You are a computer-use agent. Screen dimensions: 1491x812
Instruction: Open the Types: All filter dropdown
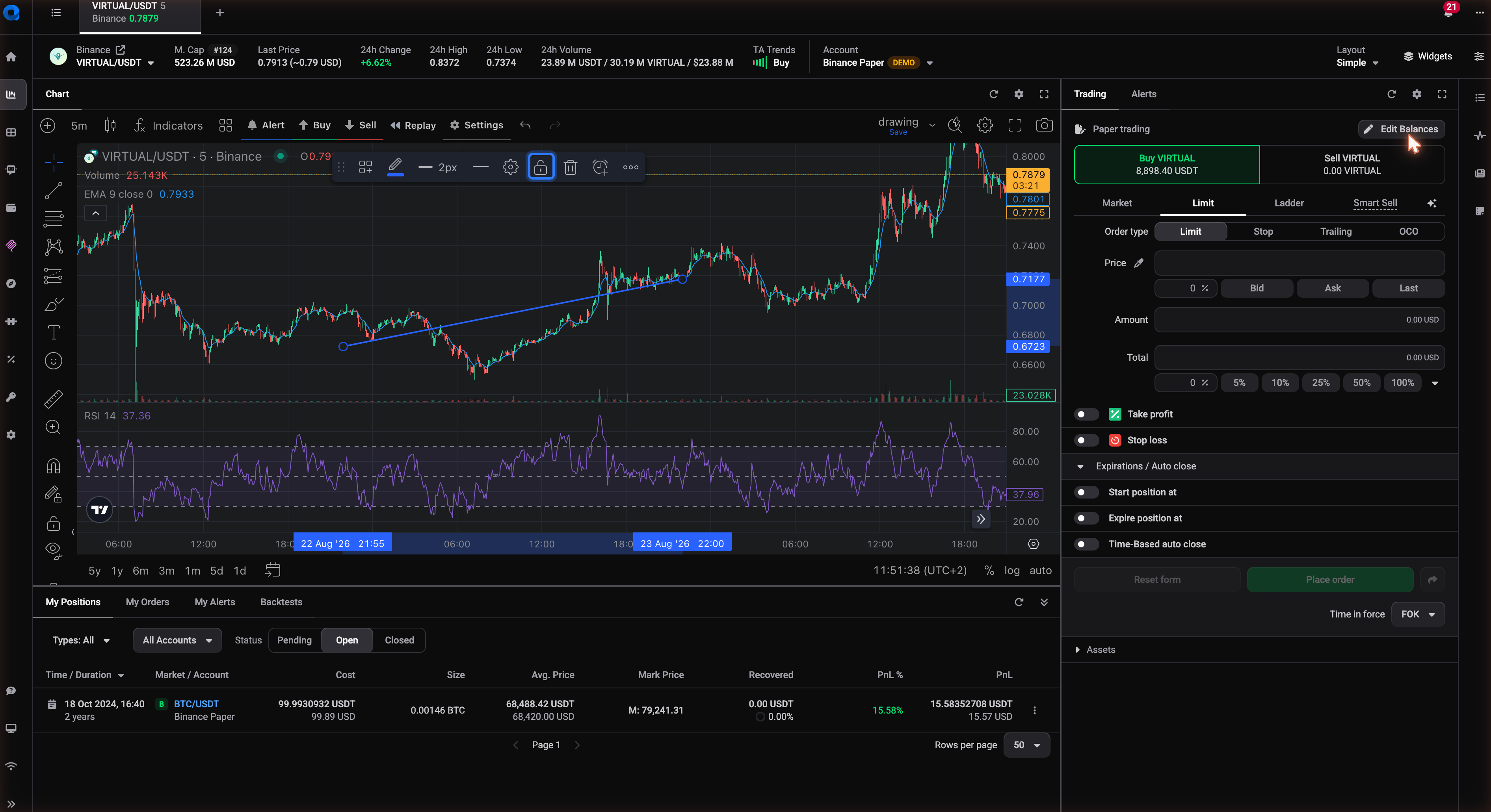click(x=81, y=640)
